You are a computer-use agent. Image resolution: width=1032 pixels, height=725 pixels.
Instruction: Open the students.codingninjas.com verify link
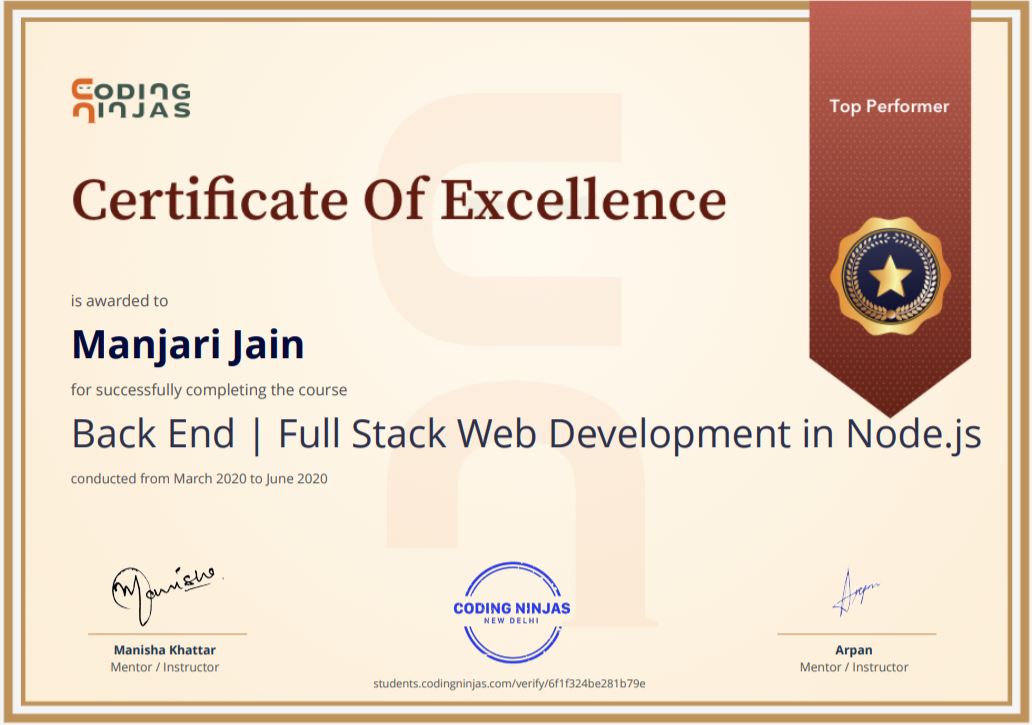tap(509, 684)
